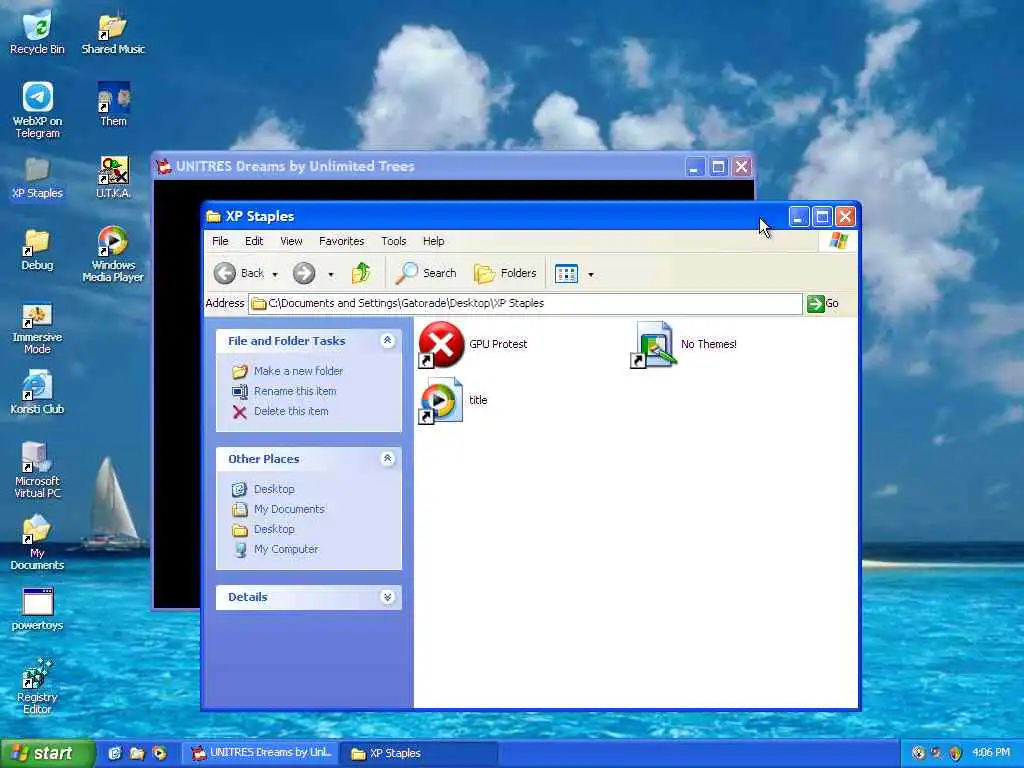The image size is (1024, 768).
Task: Click the Windows flag logo in Explorer
Action: click(839, 241)
